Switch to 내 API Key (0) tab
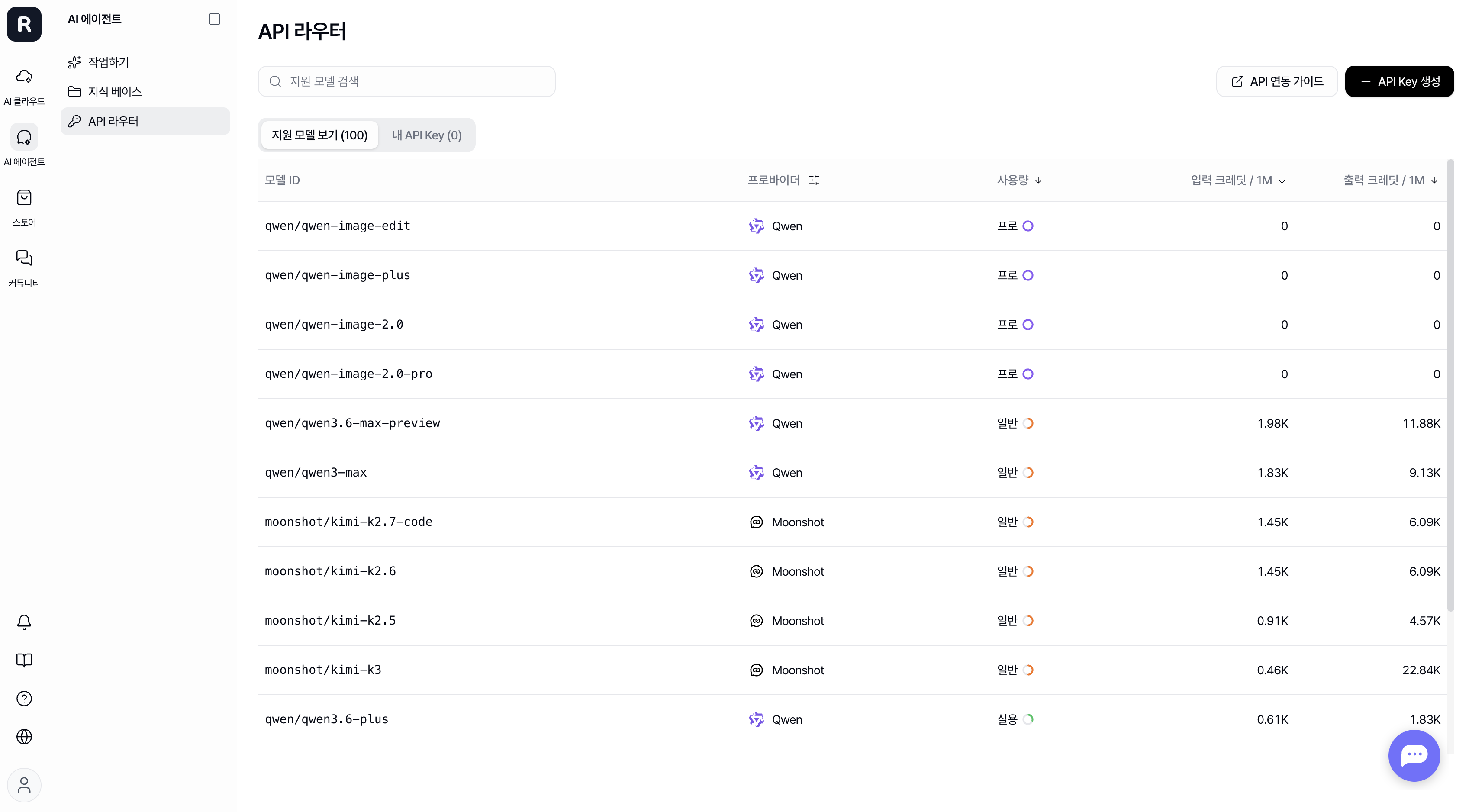This screenshot has height=812, width=1469. pyautogui.click(x=427, y=135)
